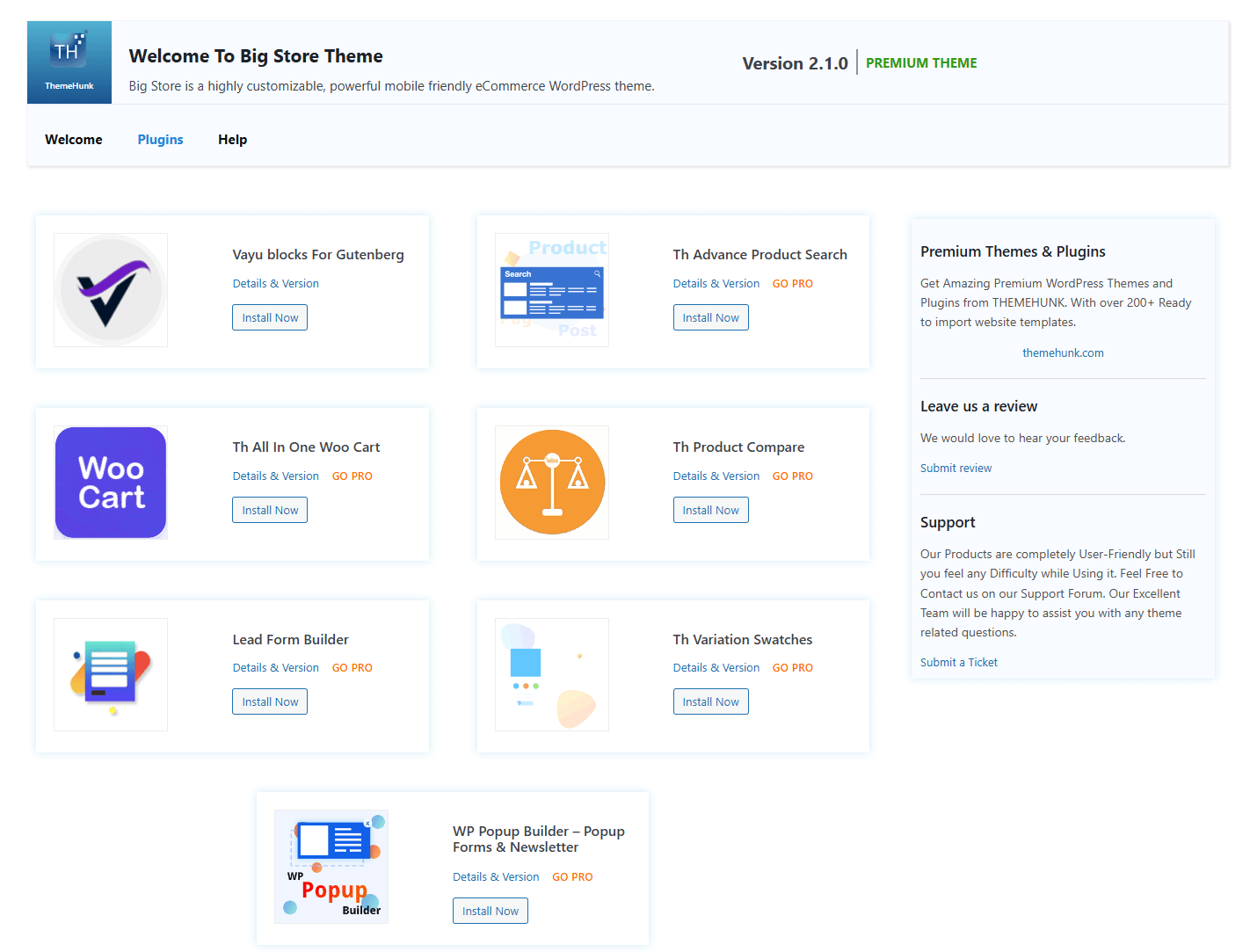
Task: Click the Submit a Ticket link
Action: tap(959, 663)
